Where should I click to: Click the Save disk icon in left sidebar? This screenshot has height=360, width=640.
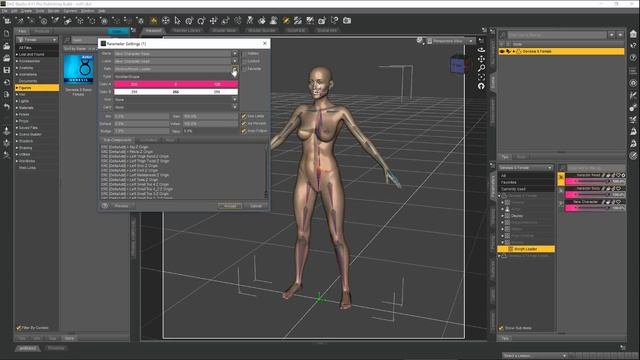(7, 70)
